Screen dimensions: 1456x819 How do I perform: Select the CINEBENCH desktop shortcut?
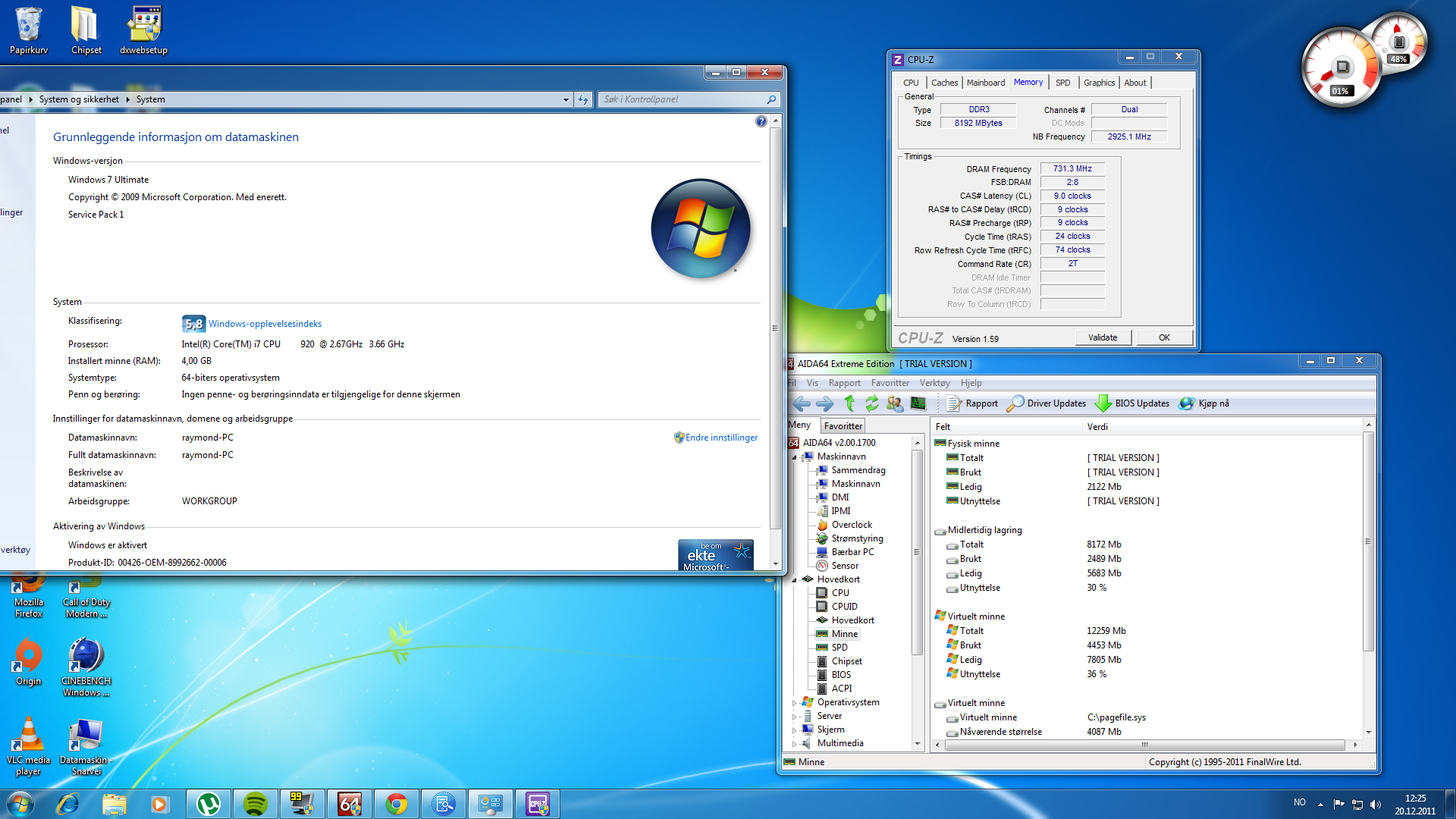pyautogui.click(x=86, y=668)
